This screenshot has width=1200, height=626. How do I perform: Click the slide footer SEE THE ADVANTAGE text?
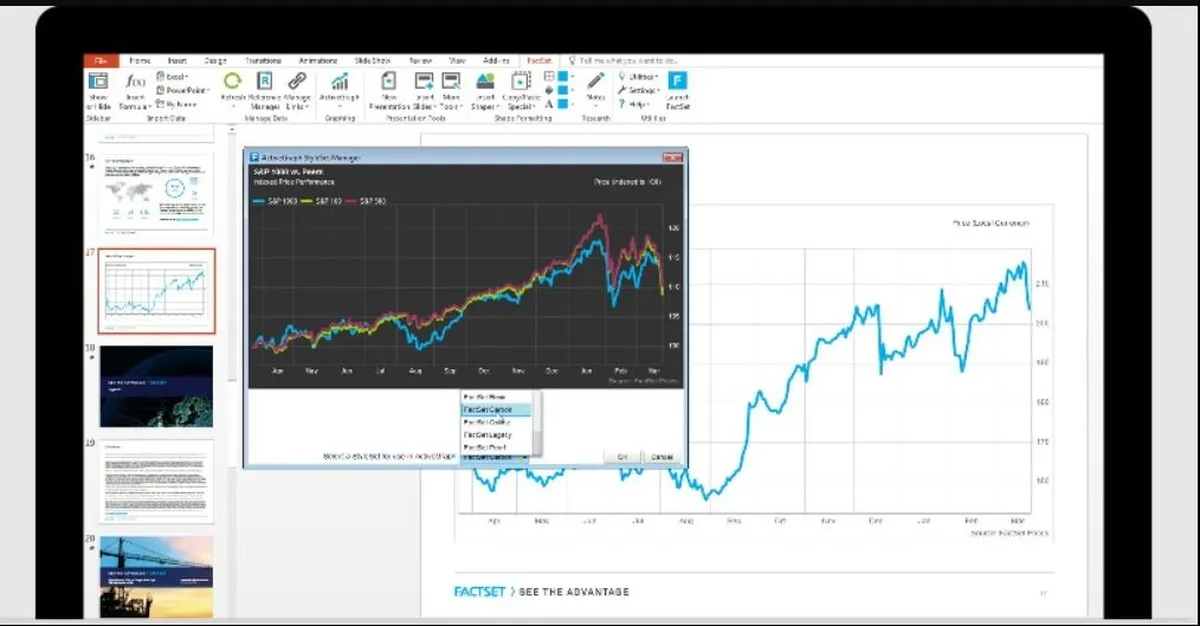tap(574, 592)
